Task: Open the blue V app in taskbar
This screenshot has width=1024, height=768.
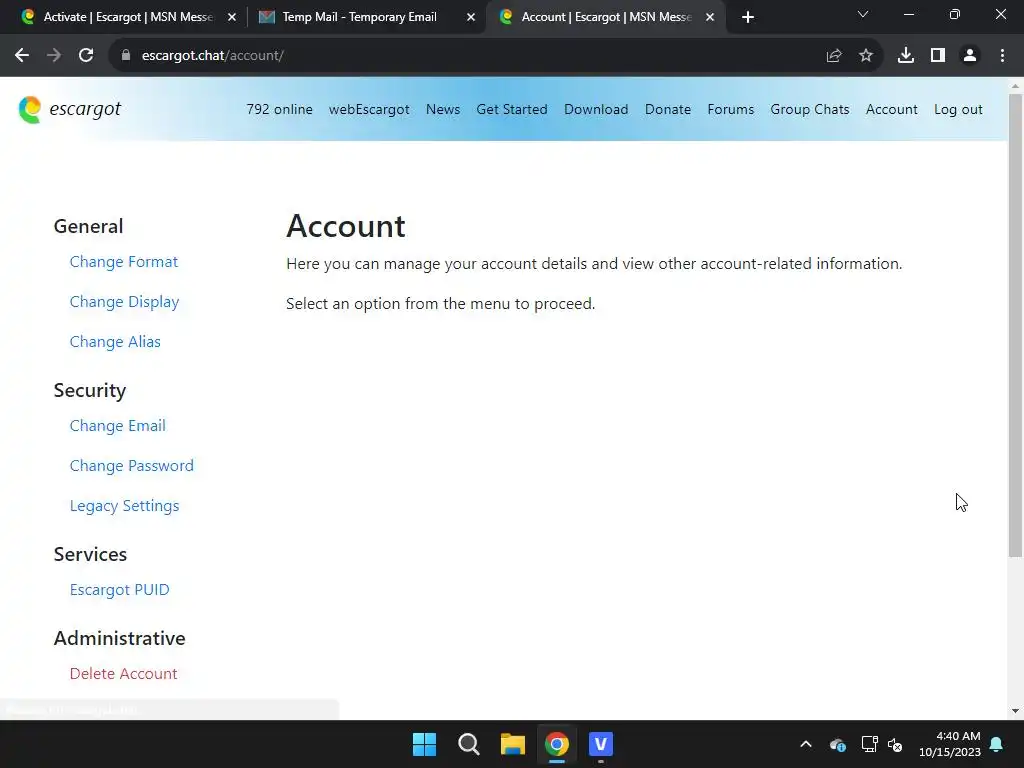Action: [x=601, y=744]
